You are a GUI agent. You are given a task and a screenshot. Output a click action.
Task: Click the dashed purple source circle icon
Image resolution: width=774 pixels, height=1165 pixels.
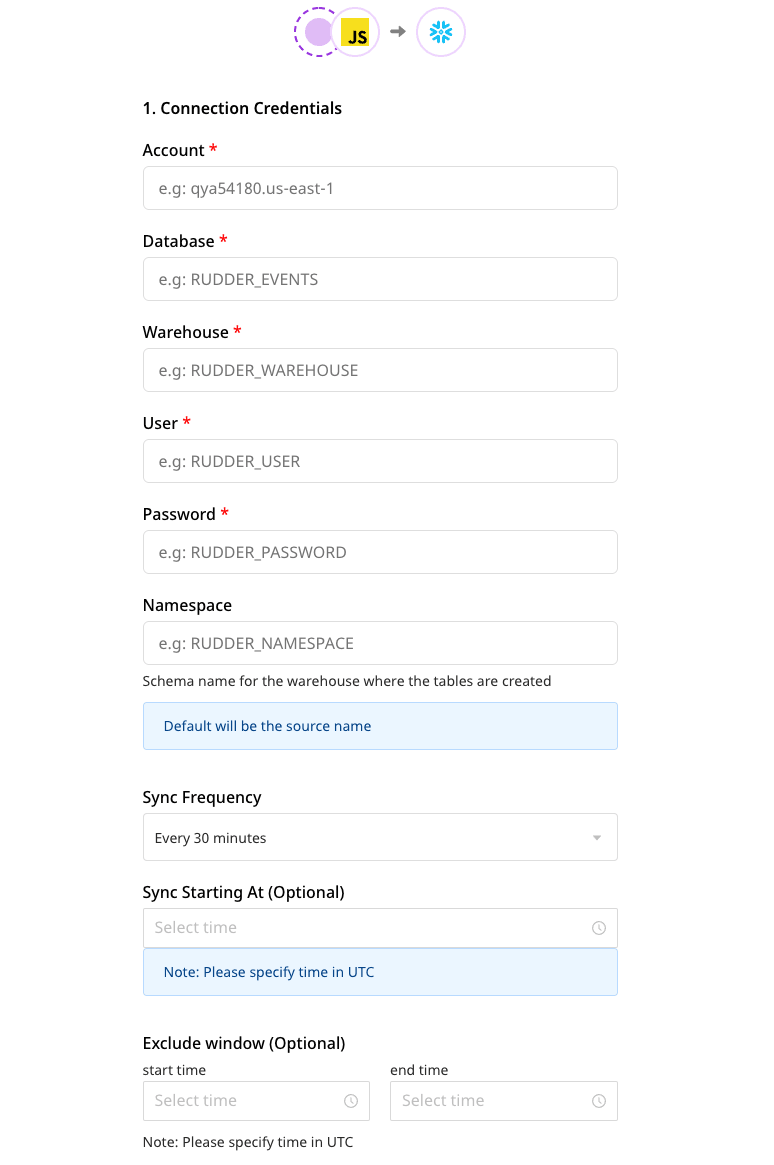coord(318,31)
